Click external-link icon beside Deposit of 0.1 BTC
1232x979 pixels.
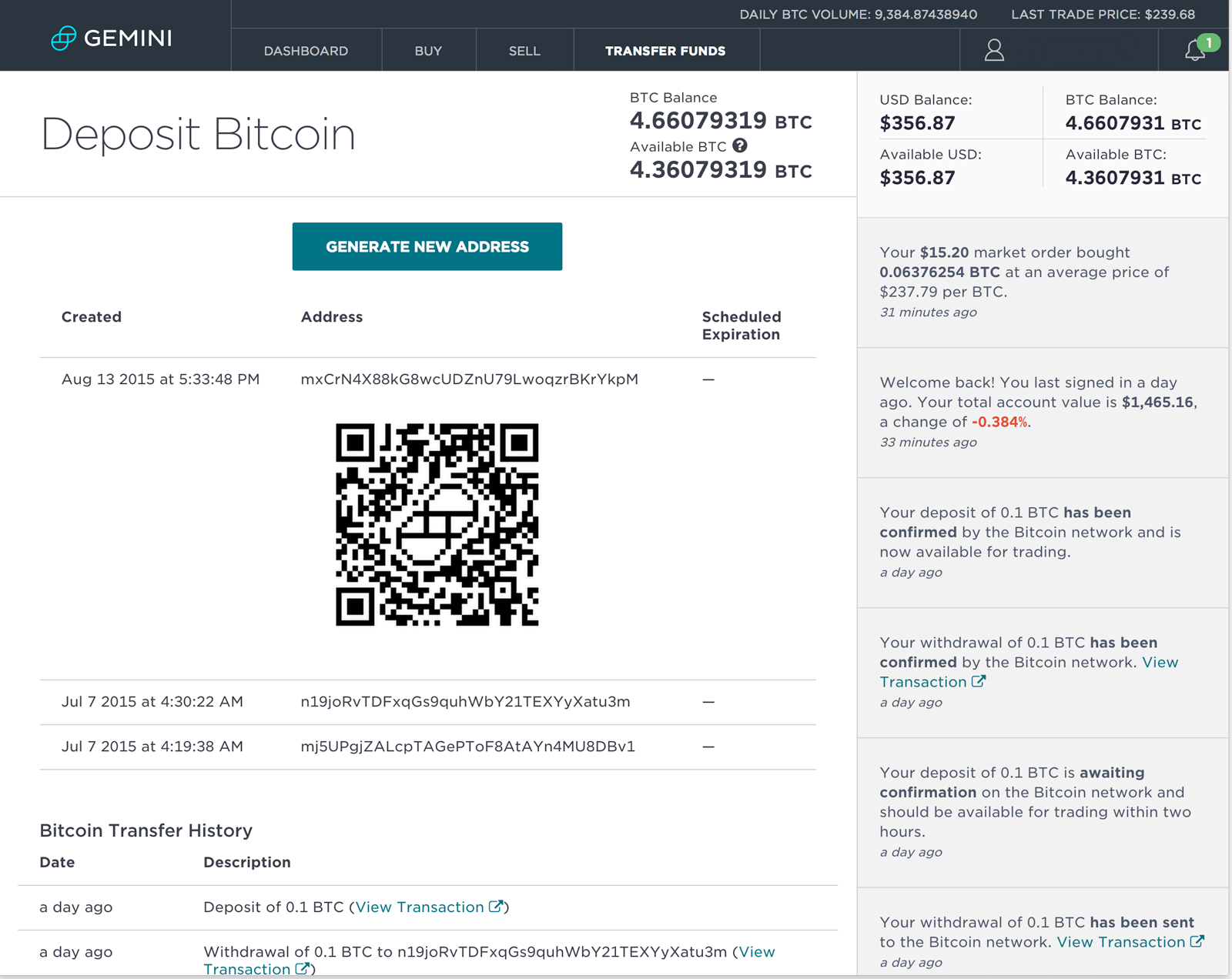click(x=496, y=907)
